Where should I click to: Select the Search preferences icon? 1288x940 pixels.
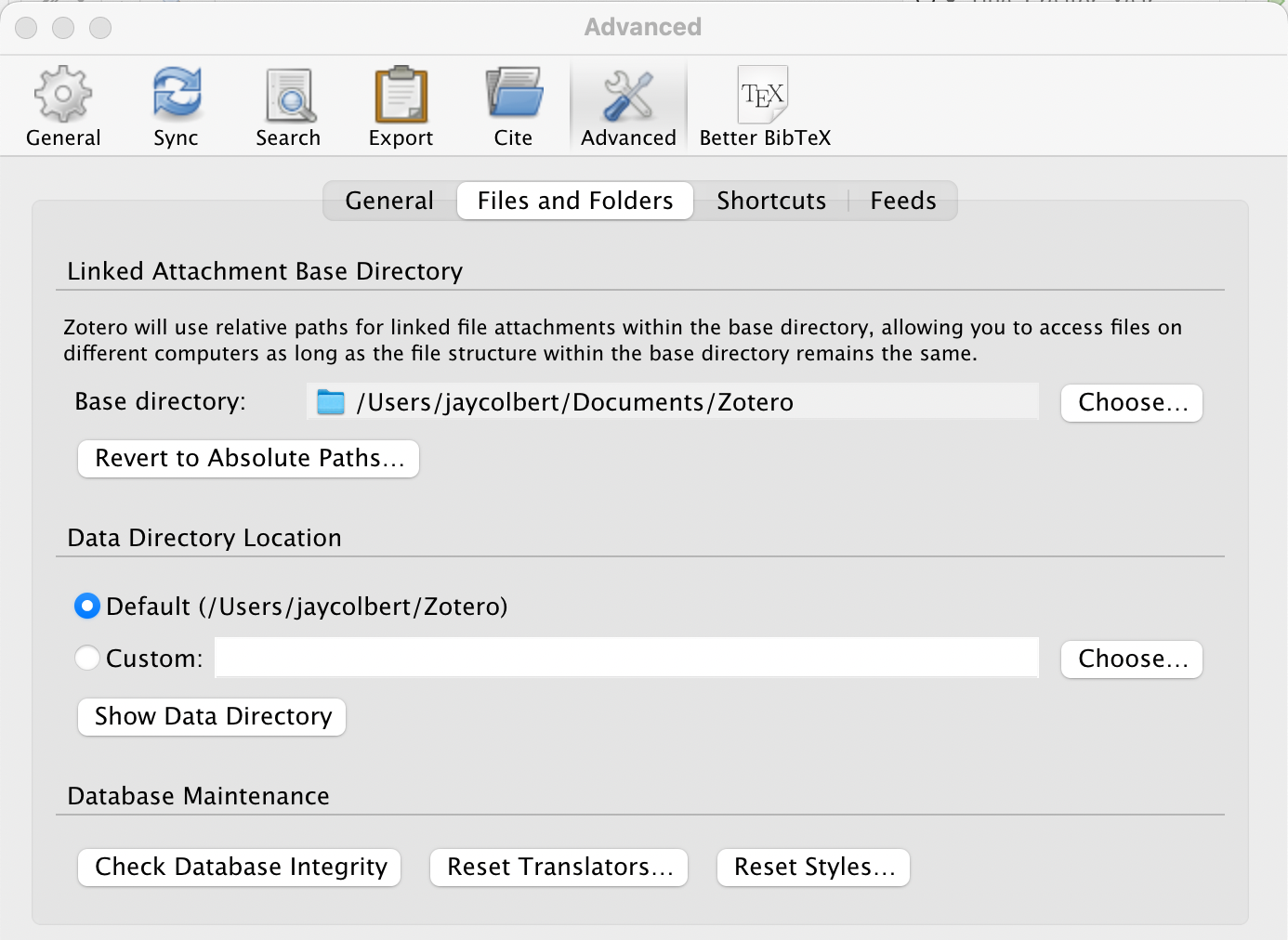pyautogui.click(x=288, y=104)
